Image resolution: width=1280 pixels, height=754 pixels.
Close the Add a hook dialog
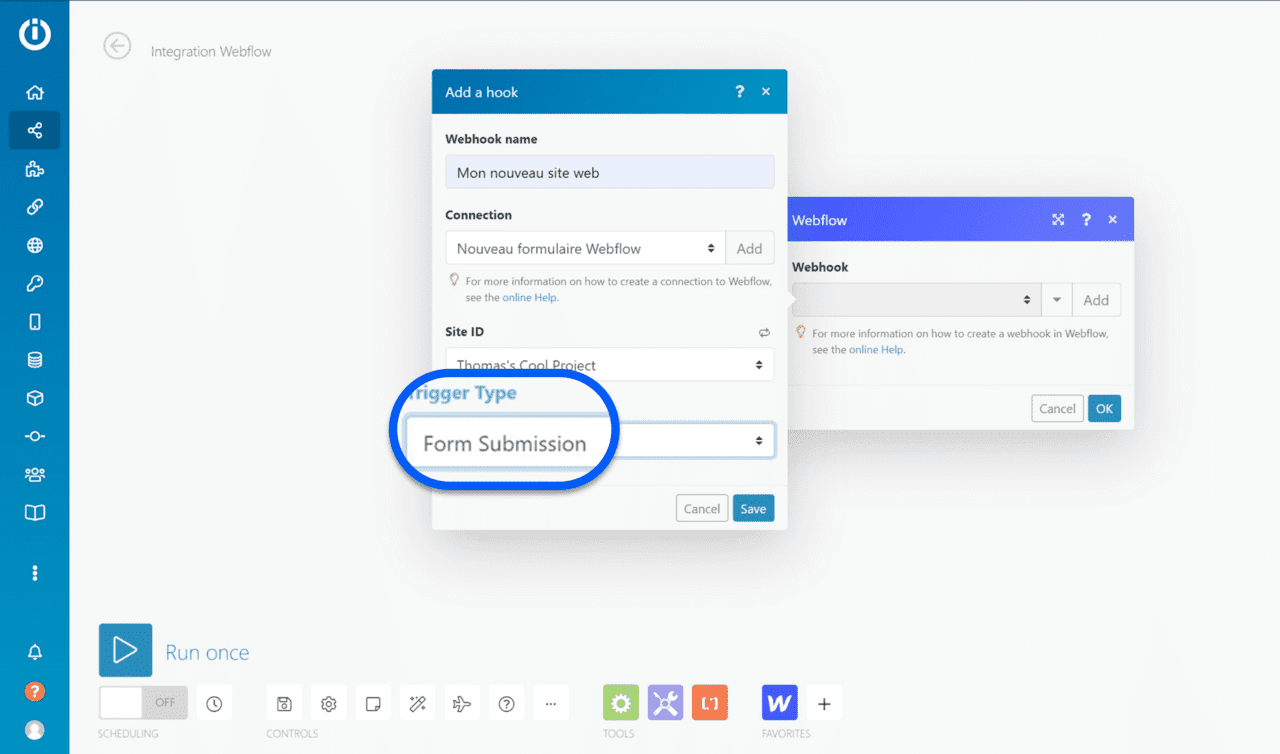766,92
